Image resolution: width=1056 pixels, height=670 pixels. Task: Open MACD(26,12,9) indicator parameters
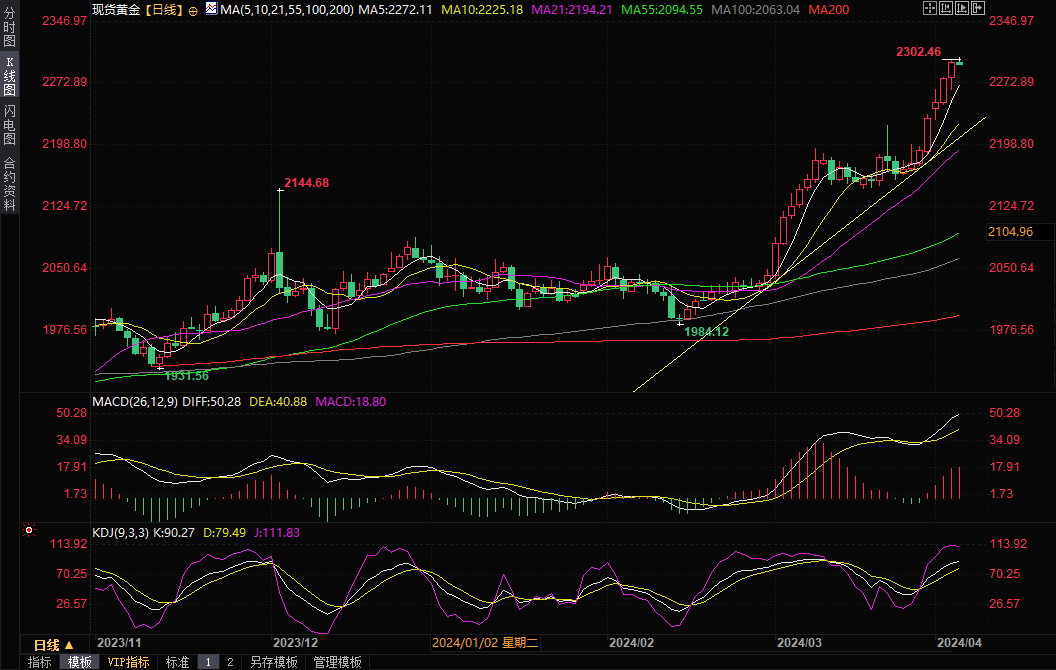(134, 402)
